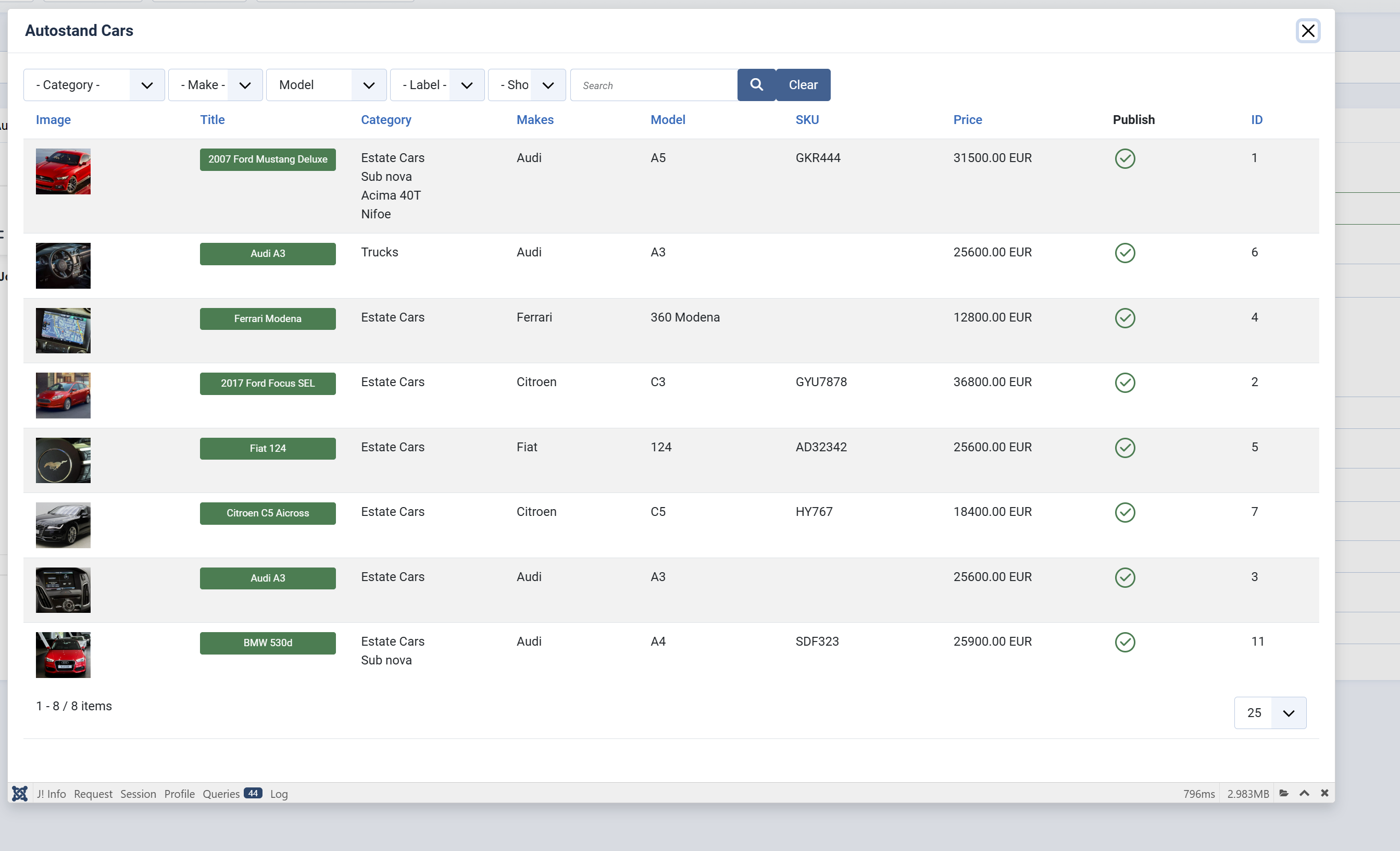
Task: Open the Model filter dropdown
Action: click(326, 85)
